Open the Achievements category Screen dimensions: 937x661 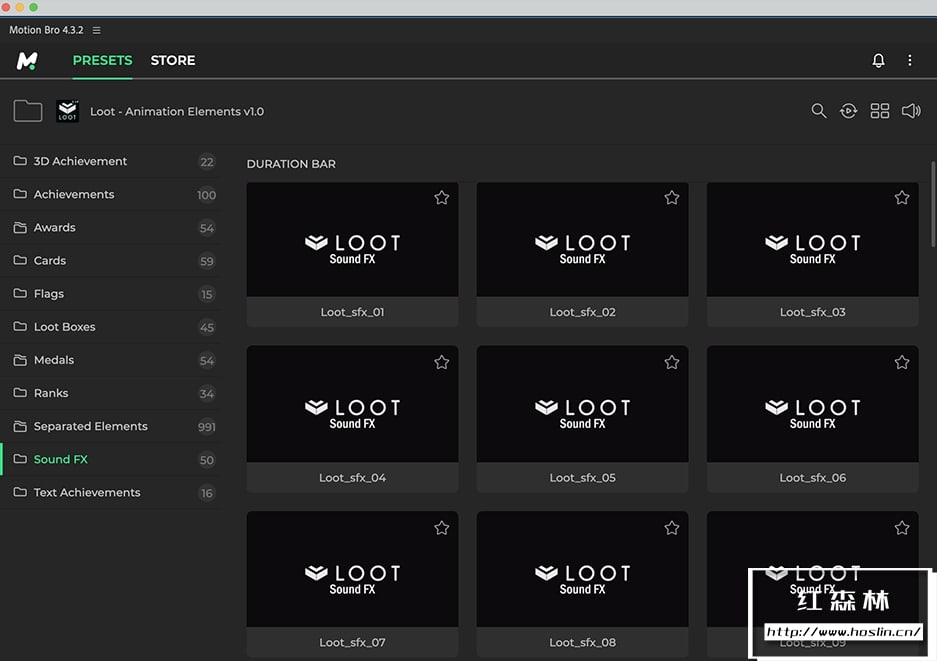coord(111,194)
